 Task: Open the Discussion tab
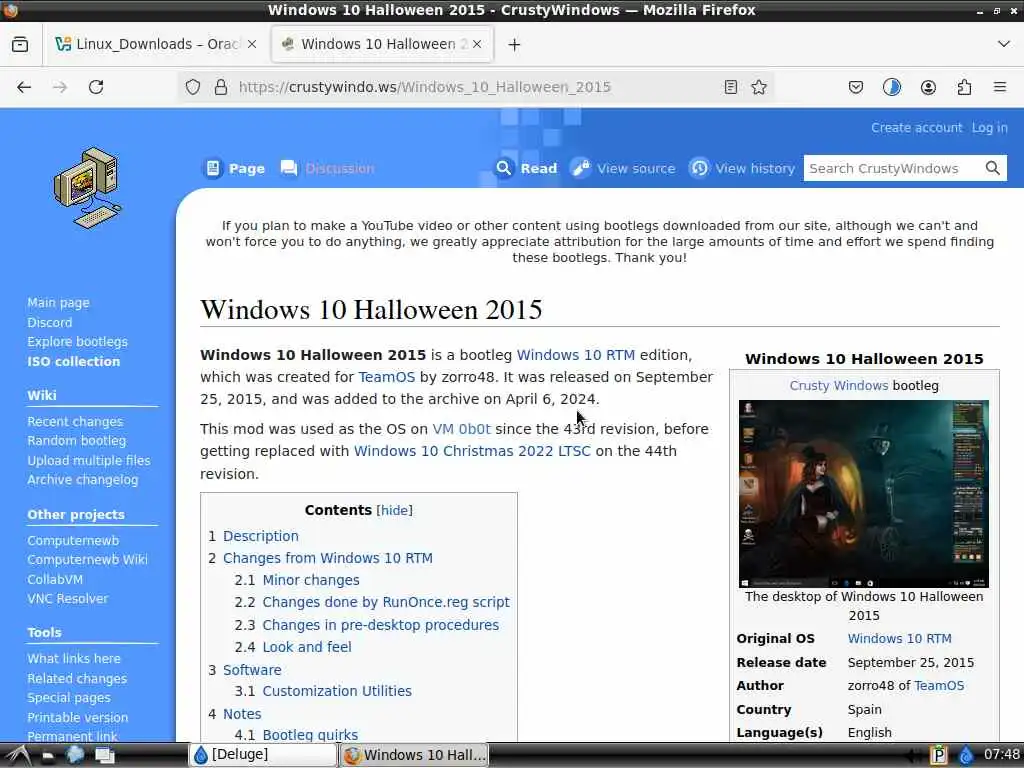328,168
